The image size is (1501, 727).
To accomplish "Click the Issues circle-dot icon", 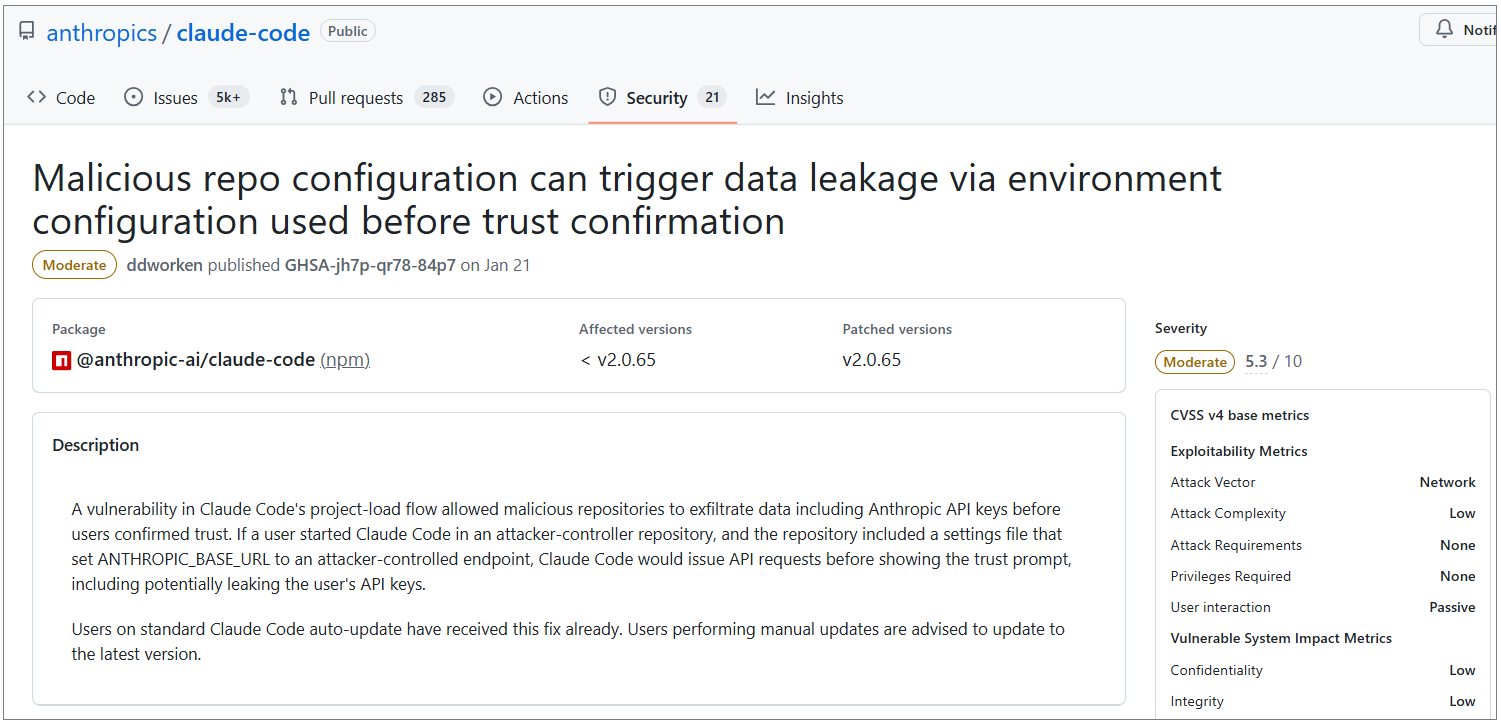I will (133, 97).
